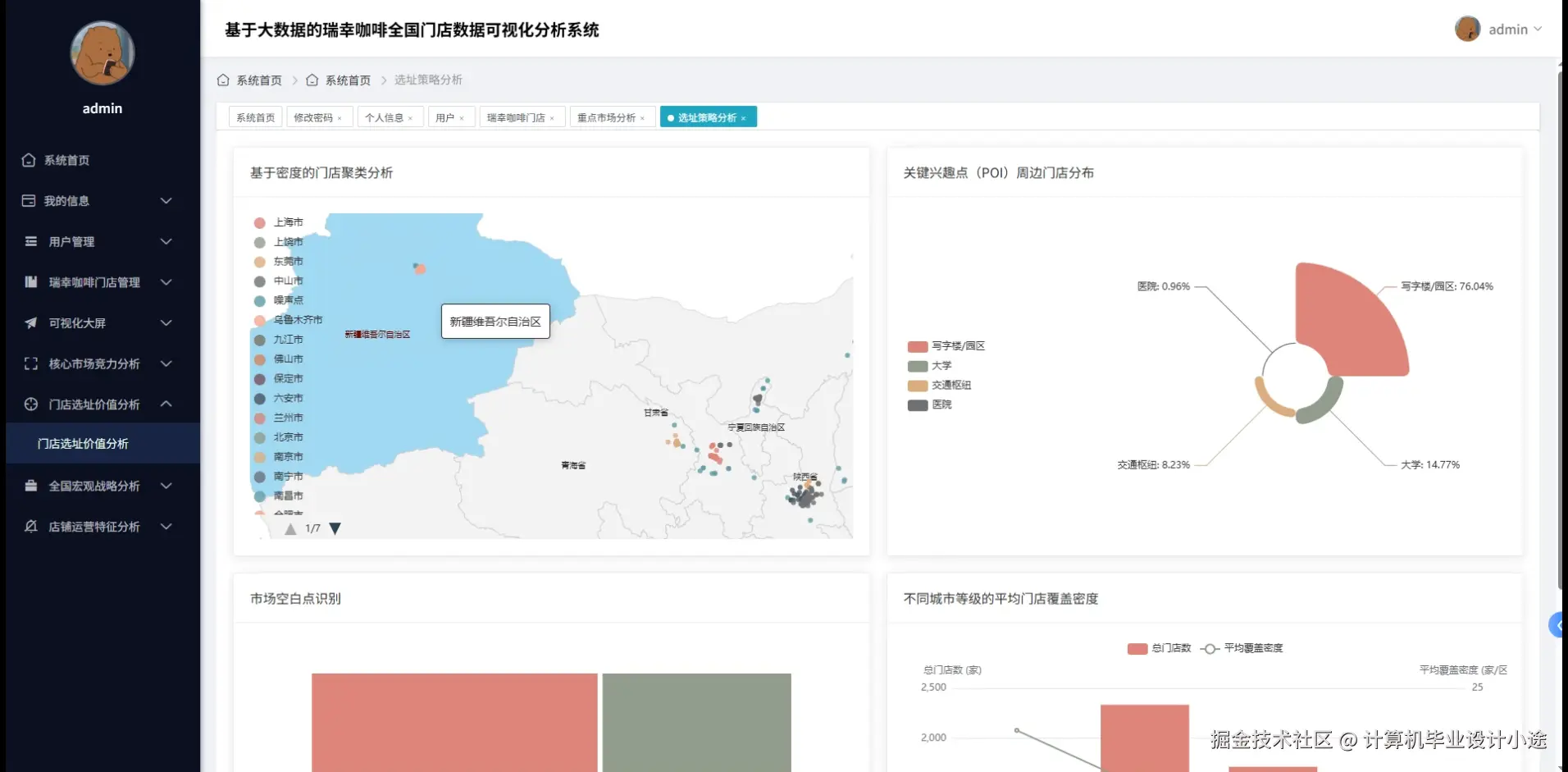1568x772 pixels.
Task: Click the admin avatar in the top header
Action: tap(1467, 29)
